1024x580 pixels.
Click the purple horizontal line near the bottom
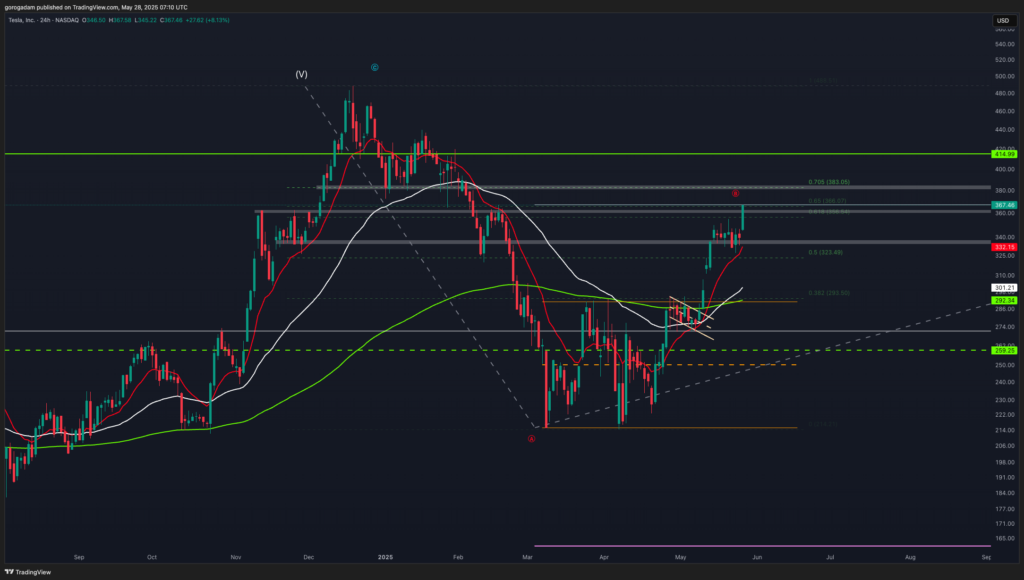760,546
